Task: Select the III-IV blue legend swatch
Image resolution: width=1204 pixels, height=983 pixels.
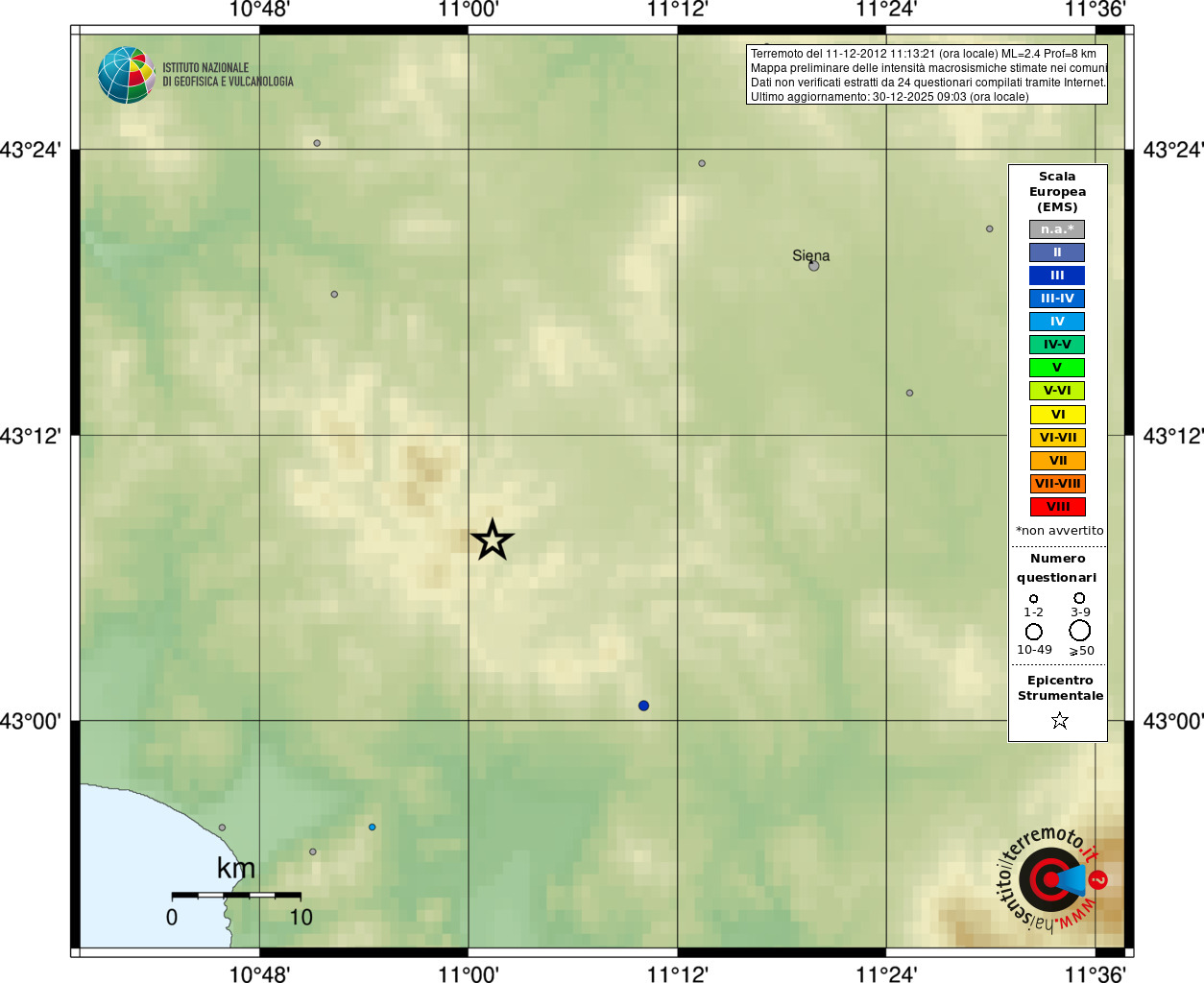Action: point(1057,299)
